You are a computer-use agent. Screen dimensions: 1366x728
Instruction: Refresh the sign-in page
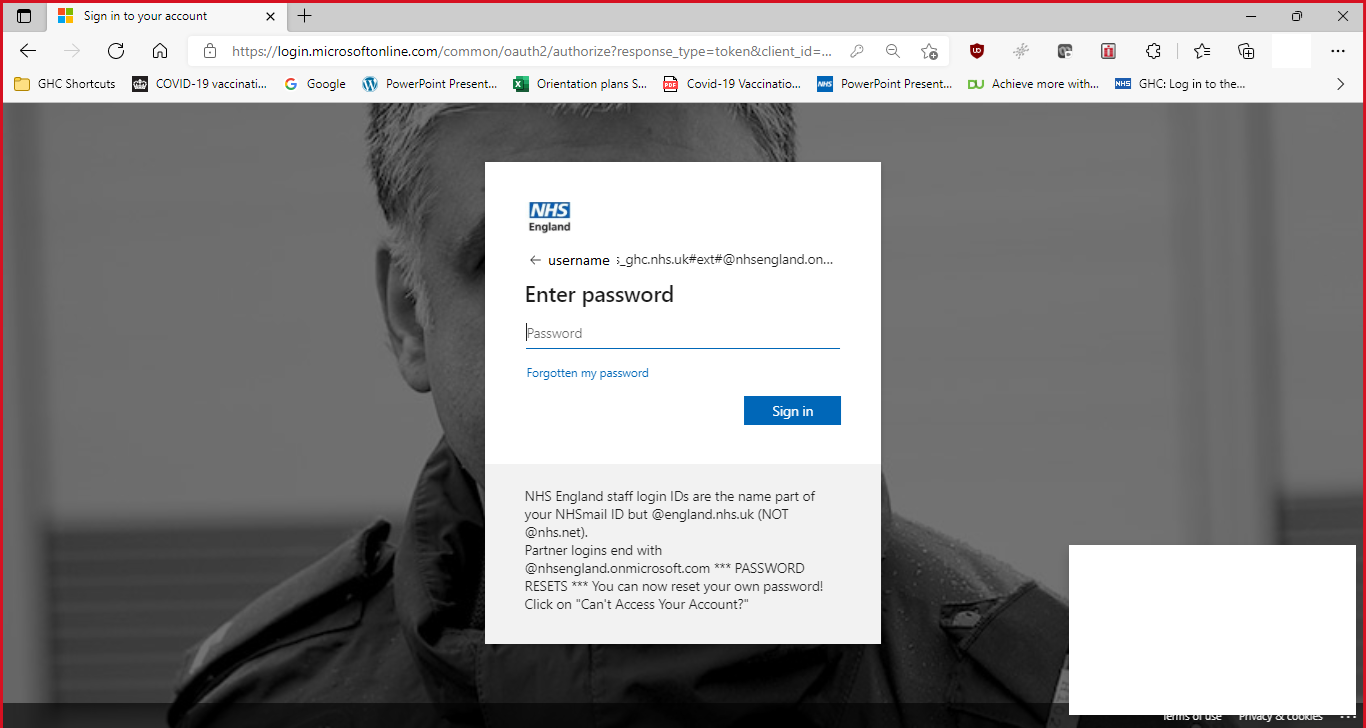(x=115, y=51)
